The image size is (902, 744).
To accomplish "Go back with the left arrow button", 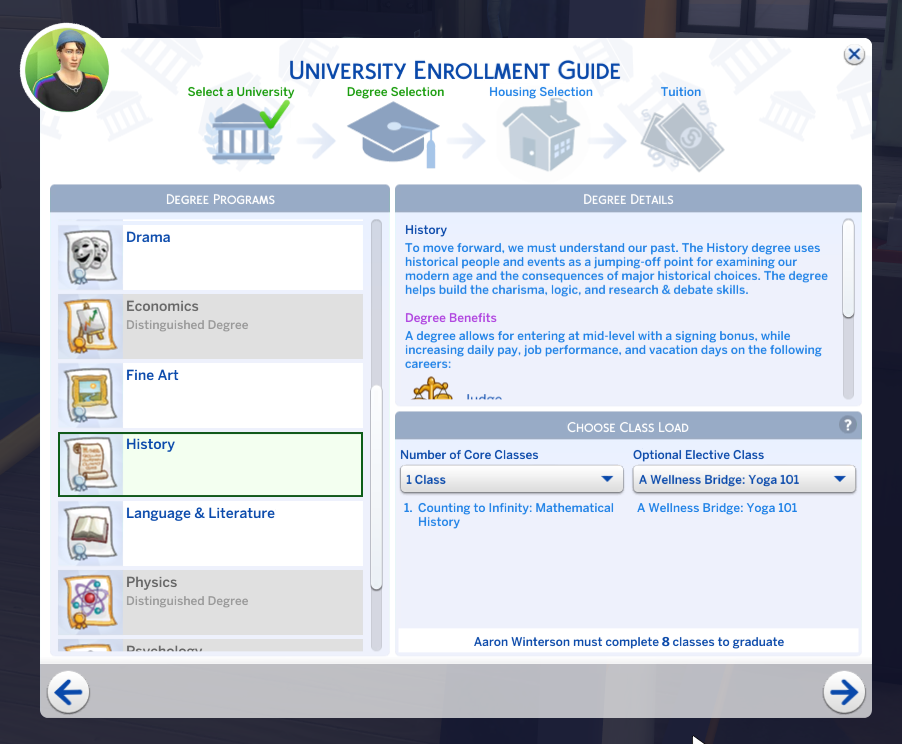I will (68, 692).
